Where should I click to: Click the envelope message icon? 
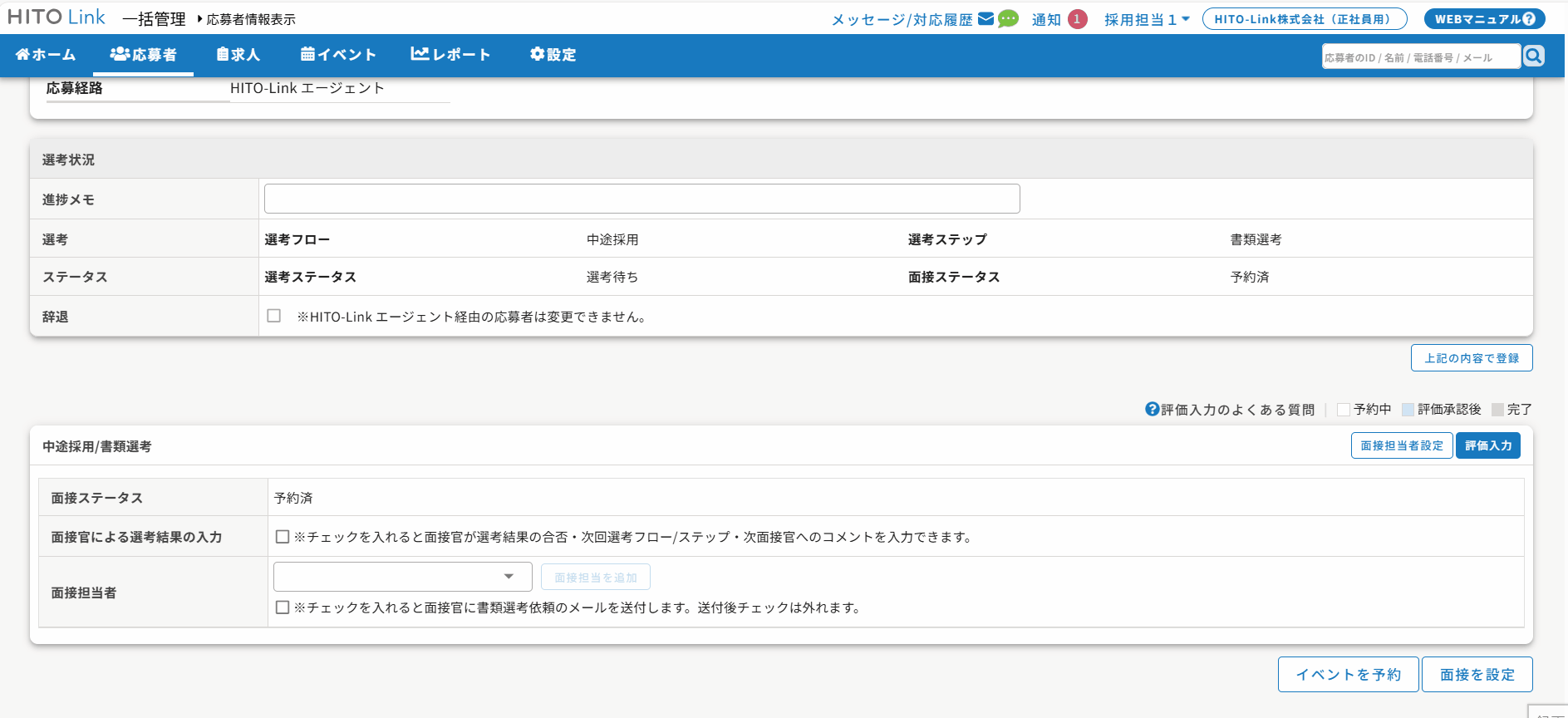pyautogui.click(x=986, y=19)
